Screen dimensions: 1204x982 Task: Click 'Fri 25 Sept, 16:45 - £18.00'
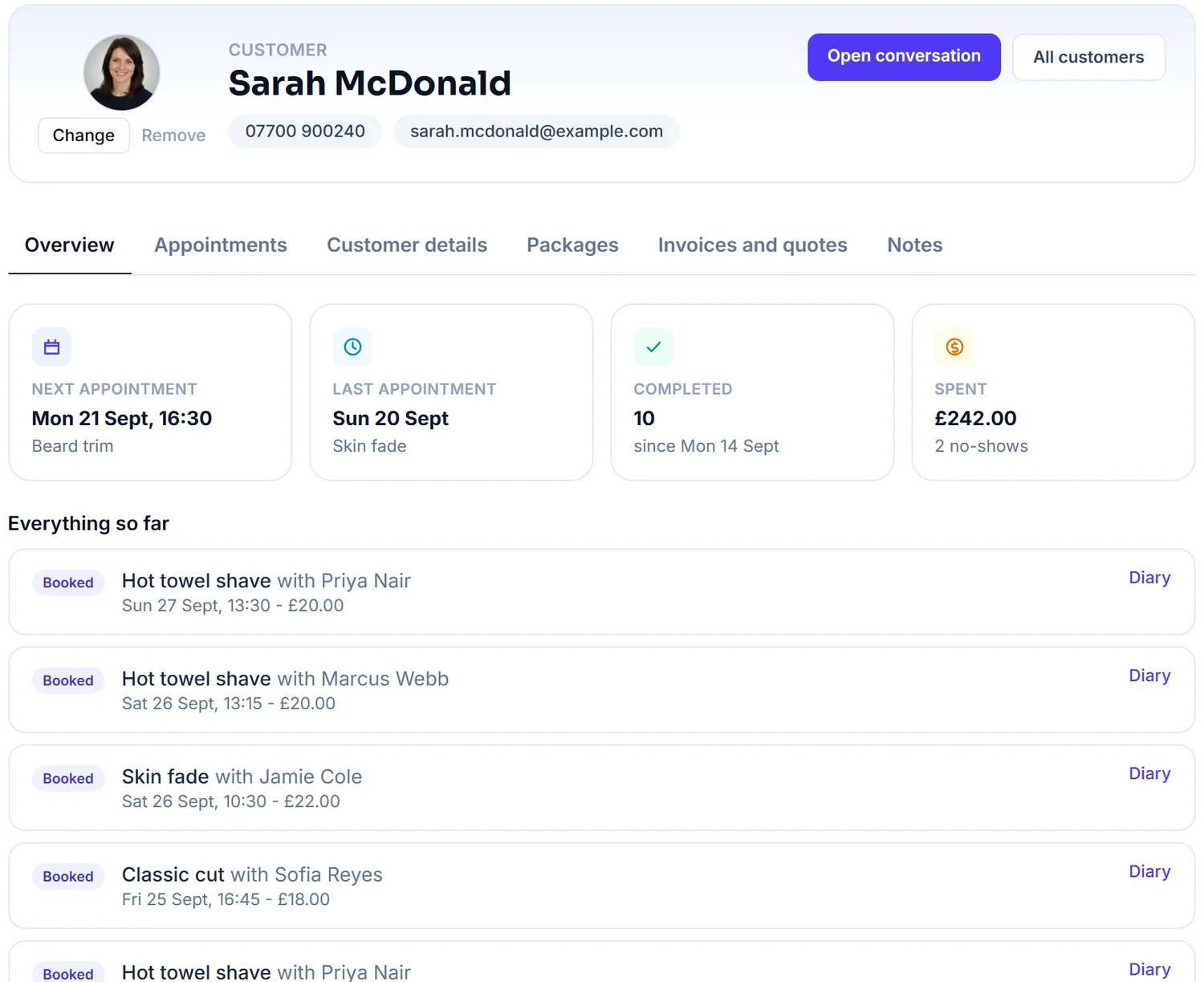pos(226,899)
